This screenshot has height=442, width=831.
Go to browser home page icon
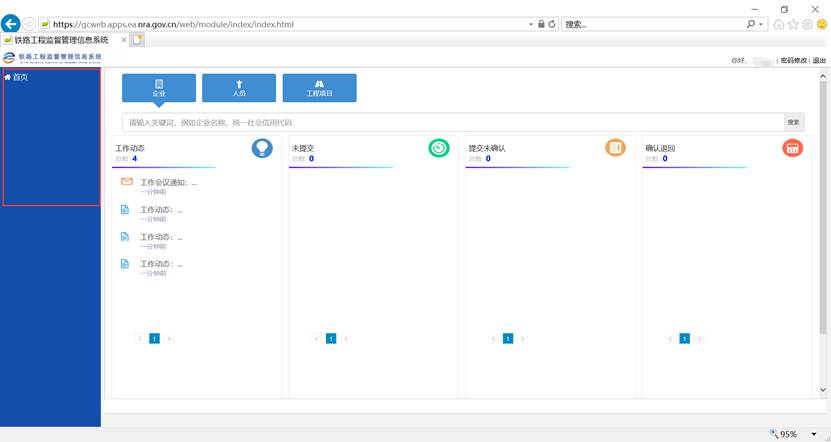pyautogui.click(x=778, y=24)
